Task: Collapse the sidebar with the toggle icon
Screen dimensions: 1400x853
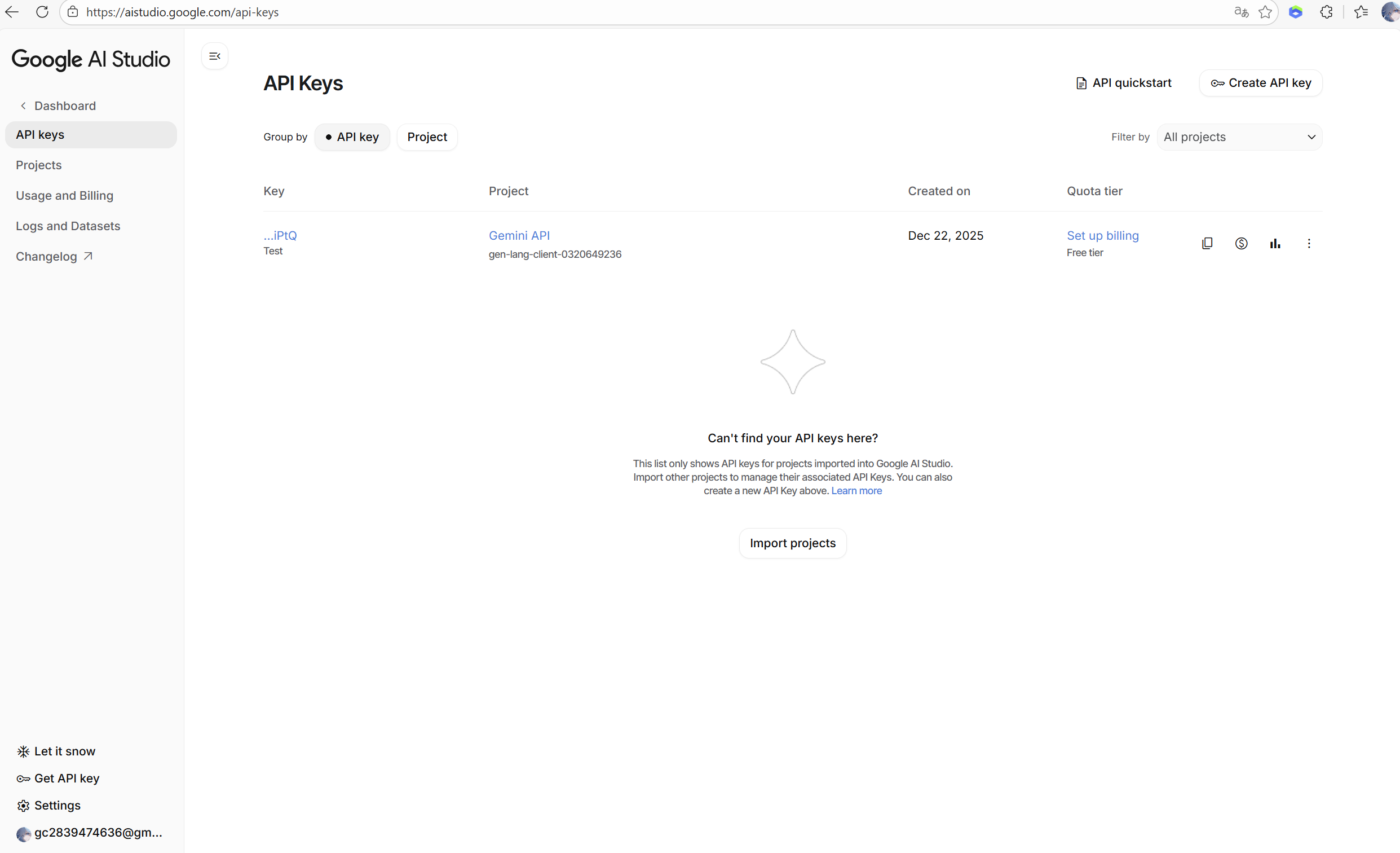Action: 215,56
